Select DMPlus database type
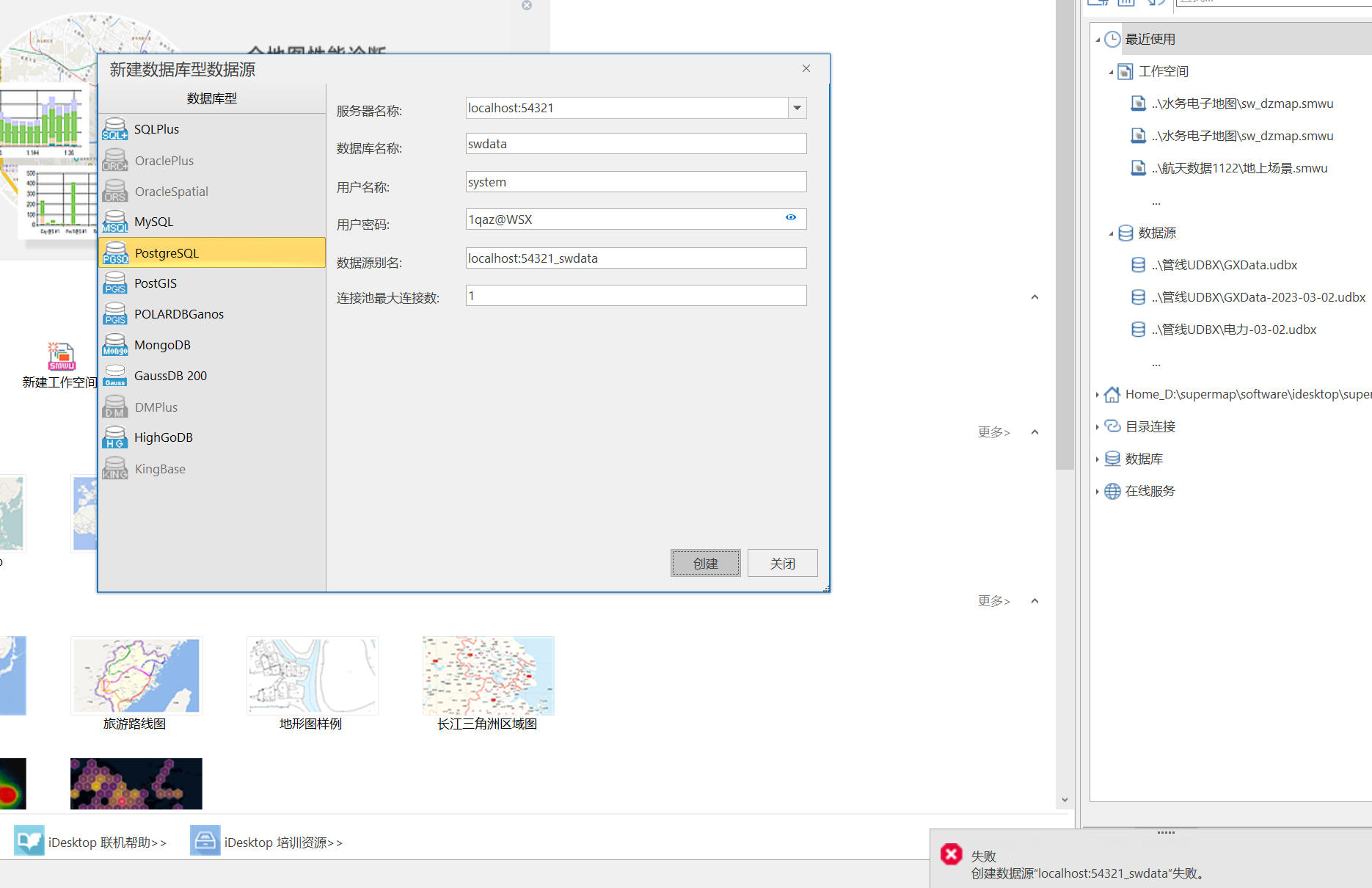1372x888 pixels. point(211,407)
